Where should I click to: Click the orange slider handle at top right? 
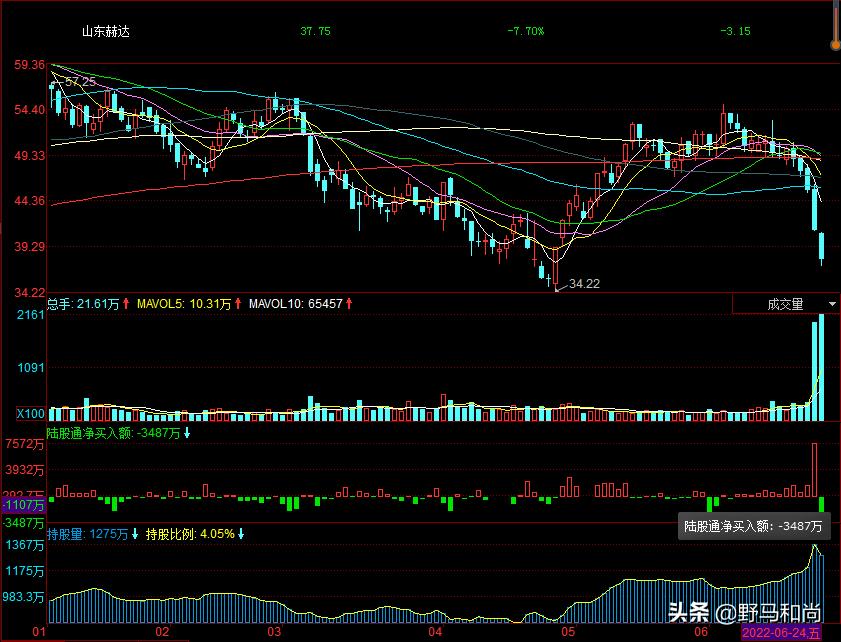click(835, 44)
